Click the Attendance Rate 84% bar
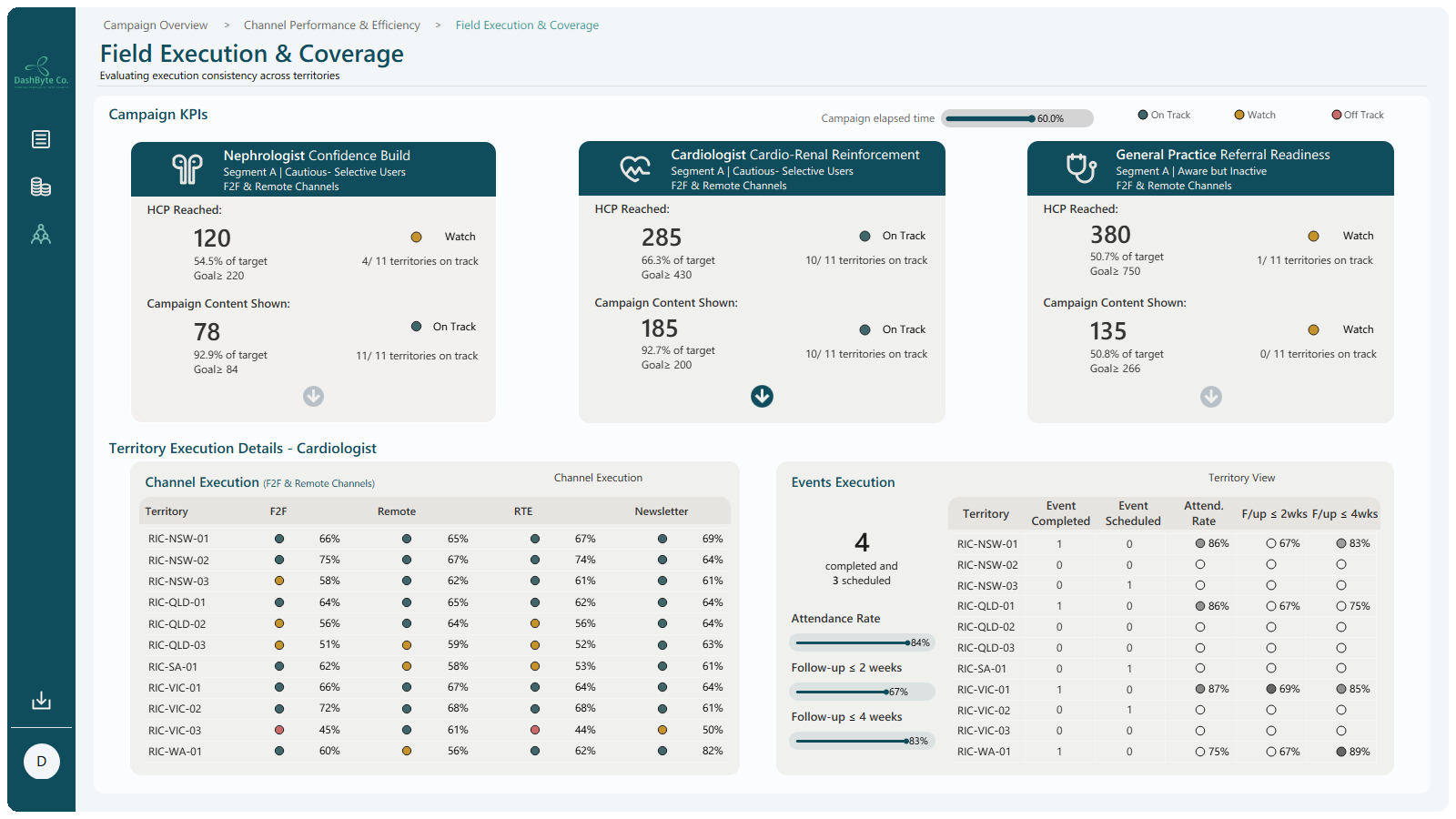Viewport: 1456px width, 819px height. point(862,642)
